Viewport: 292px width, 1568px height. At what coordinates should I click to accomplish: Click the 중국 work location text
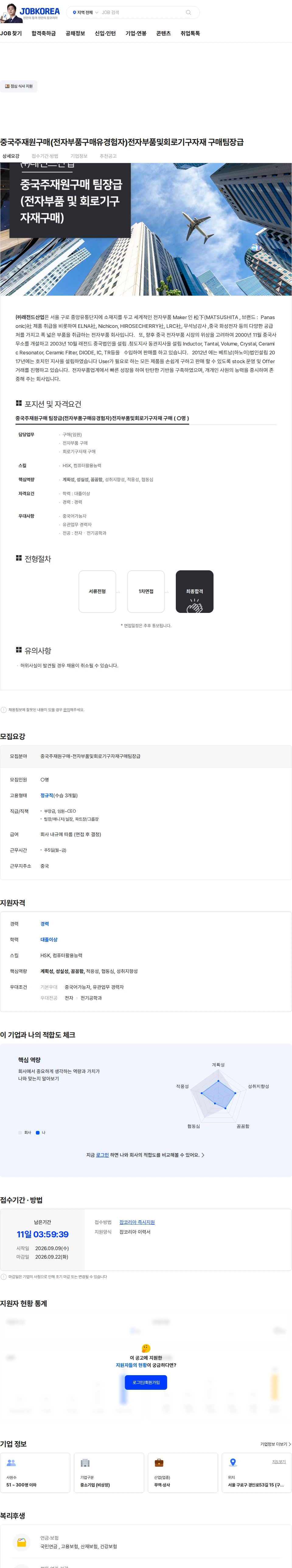pyautogui.click(x=44, y=866)
